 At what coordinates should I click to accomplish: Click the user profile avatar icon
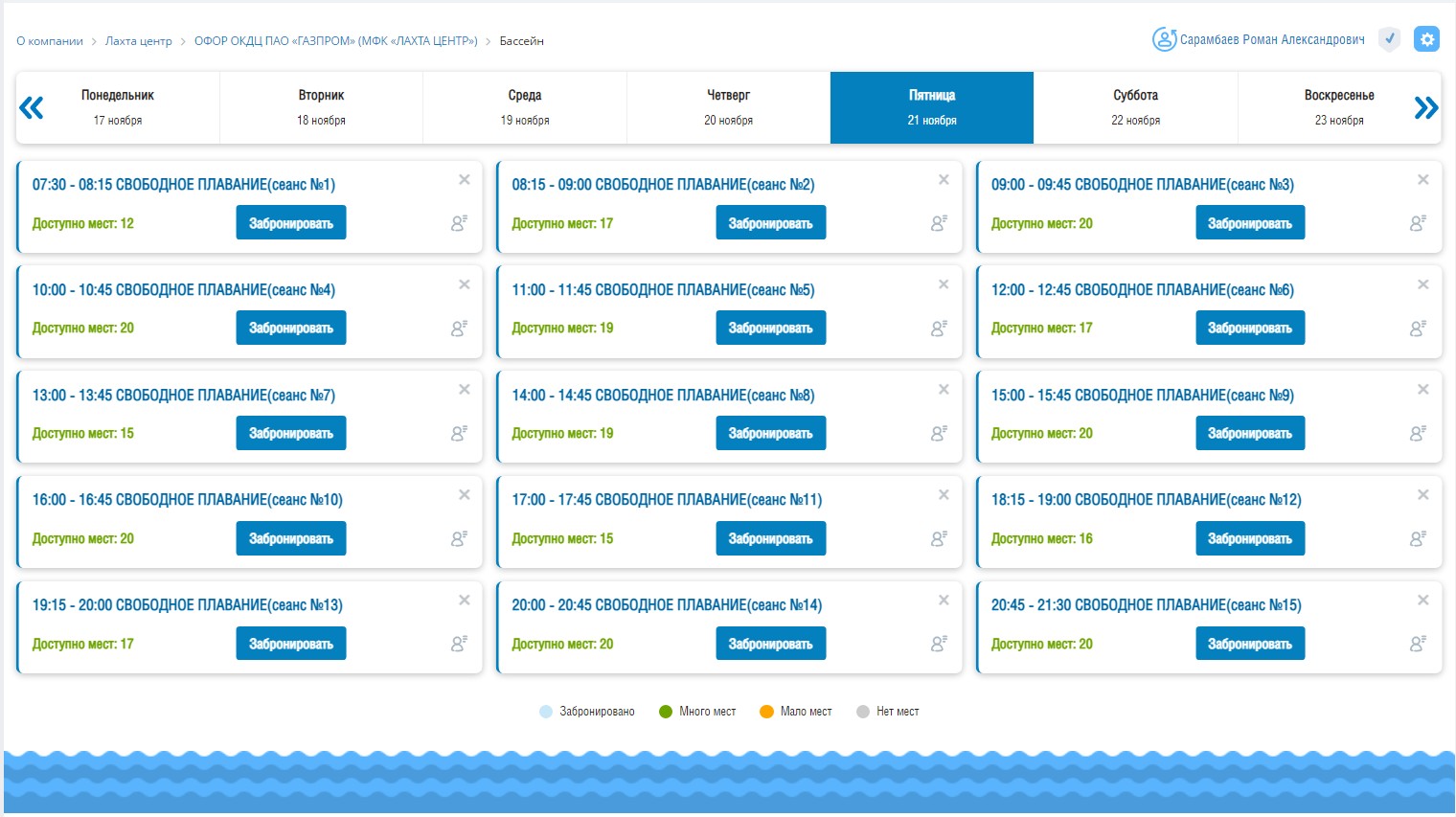pyautogui.click(x=1164, y=39)
